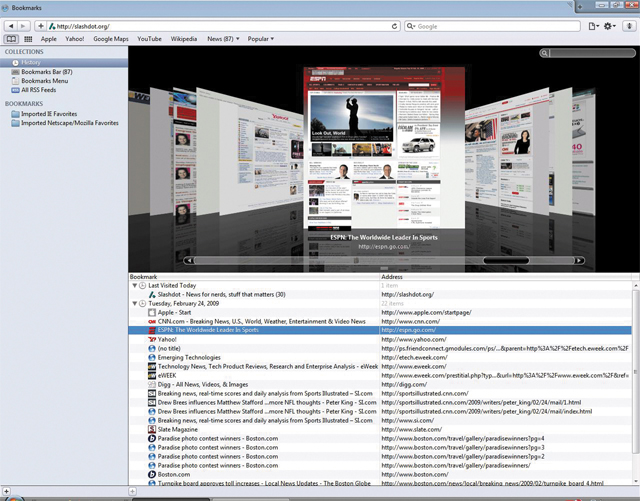This screenshot has height=501, width=640.
Task: Click the http://espn.go.com/ caption under Cover Flow
Action: coord(384,247)
